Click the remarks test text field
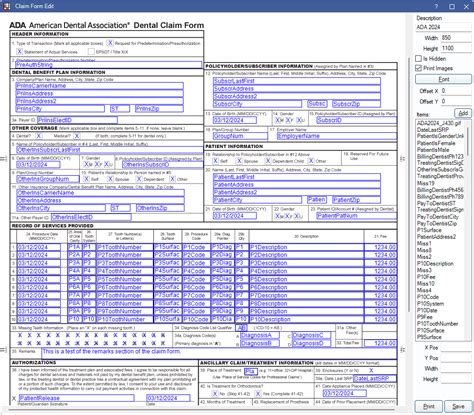Viewport: 474px width, 415px height. [x=219, y=352]
